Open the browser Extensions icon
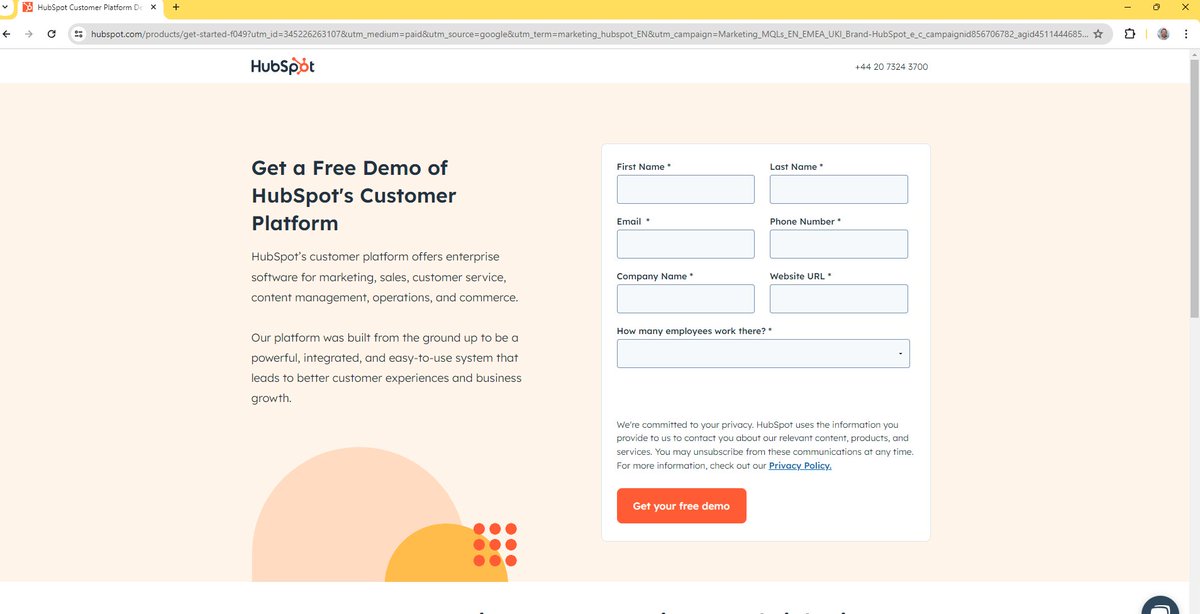This screenshot has height=614, width=1200. click(1129, 33)
